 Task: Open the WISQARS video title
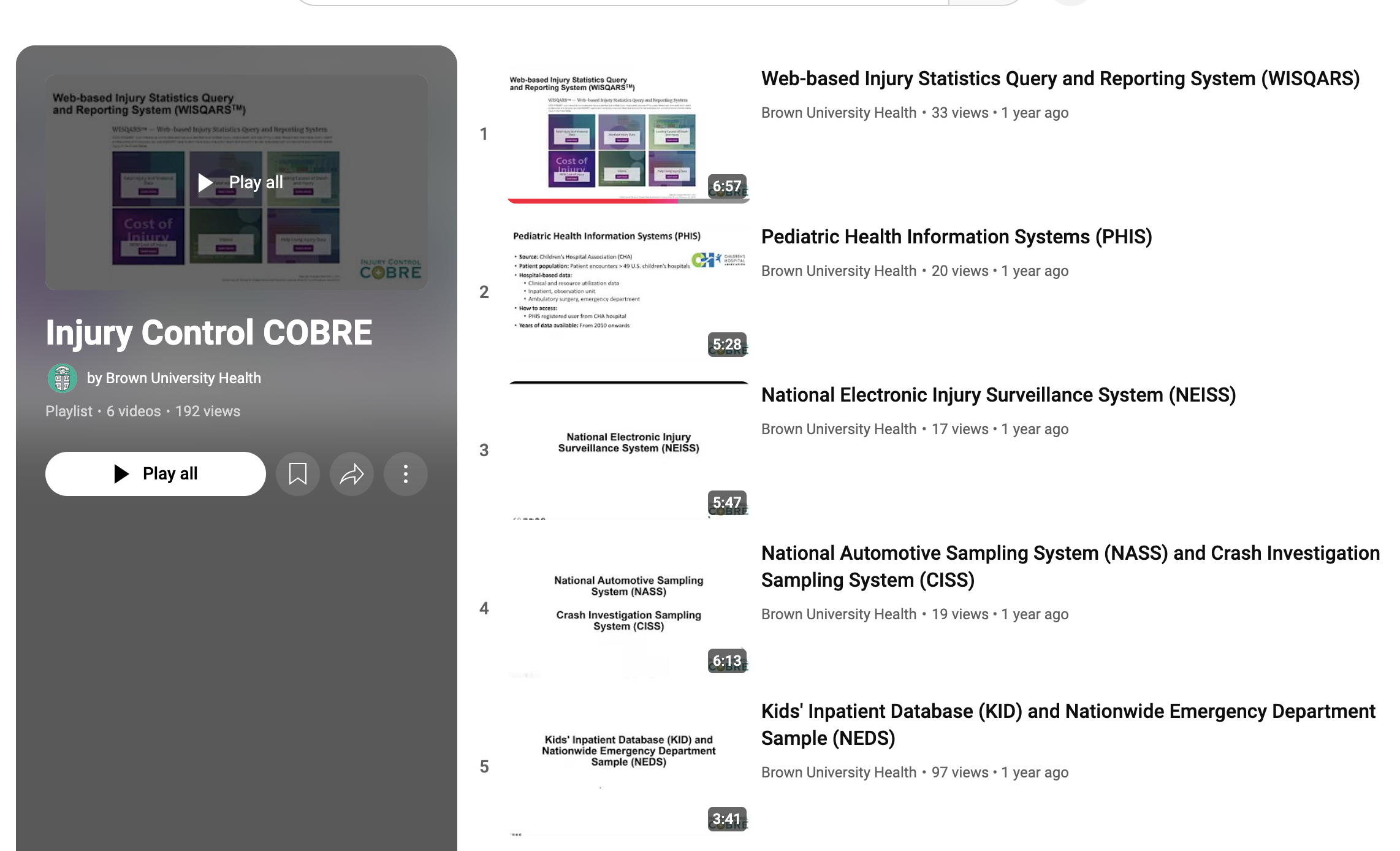tap(1060, 78)
